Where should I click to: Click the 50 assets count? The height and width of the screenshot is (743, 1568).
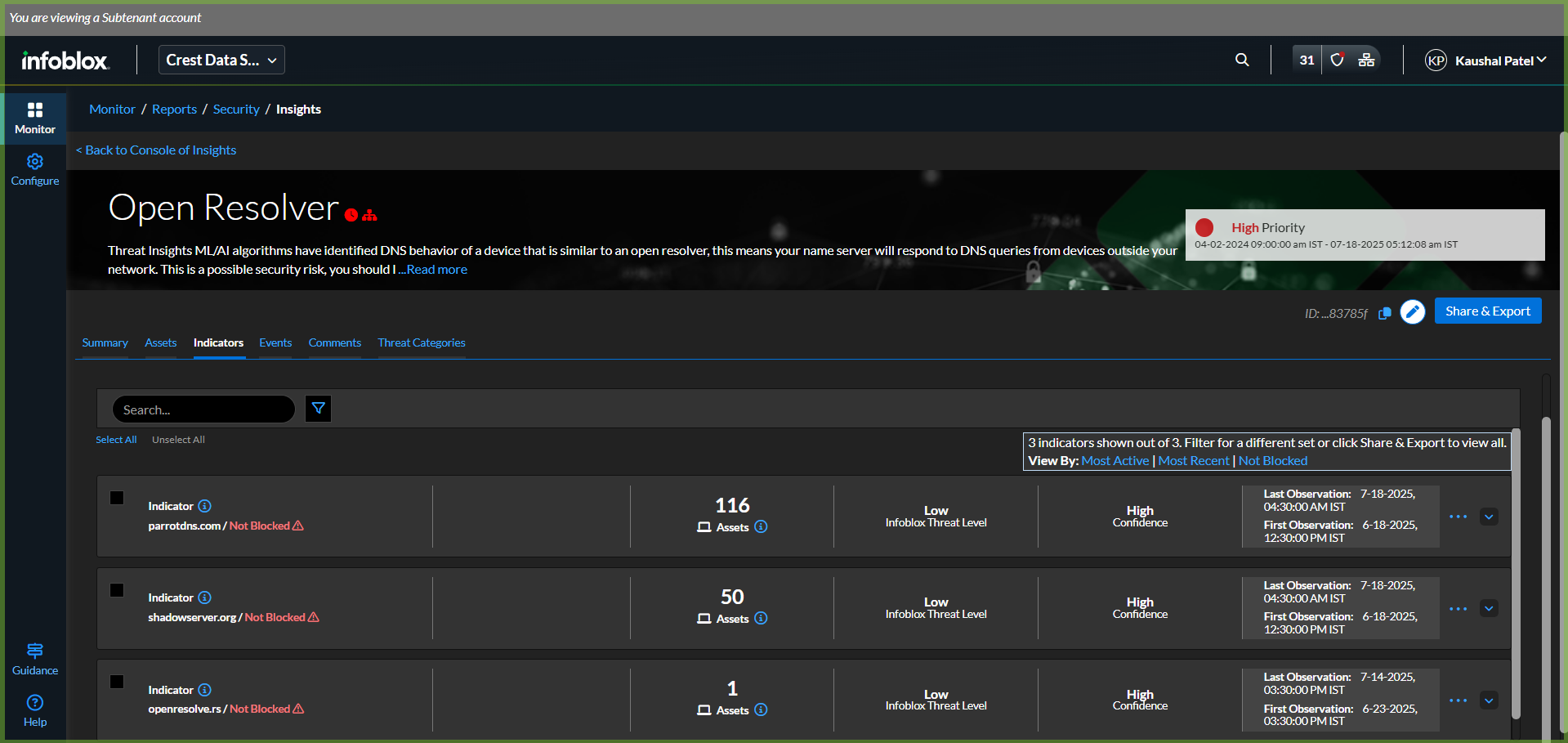(732, 597)
